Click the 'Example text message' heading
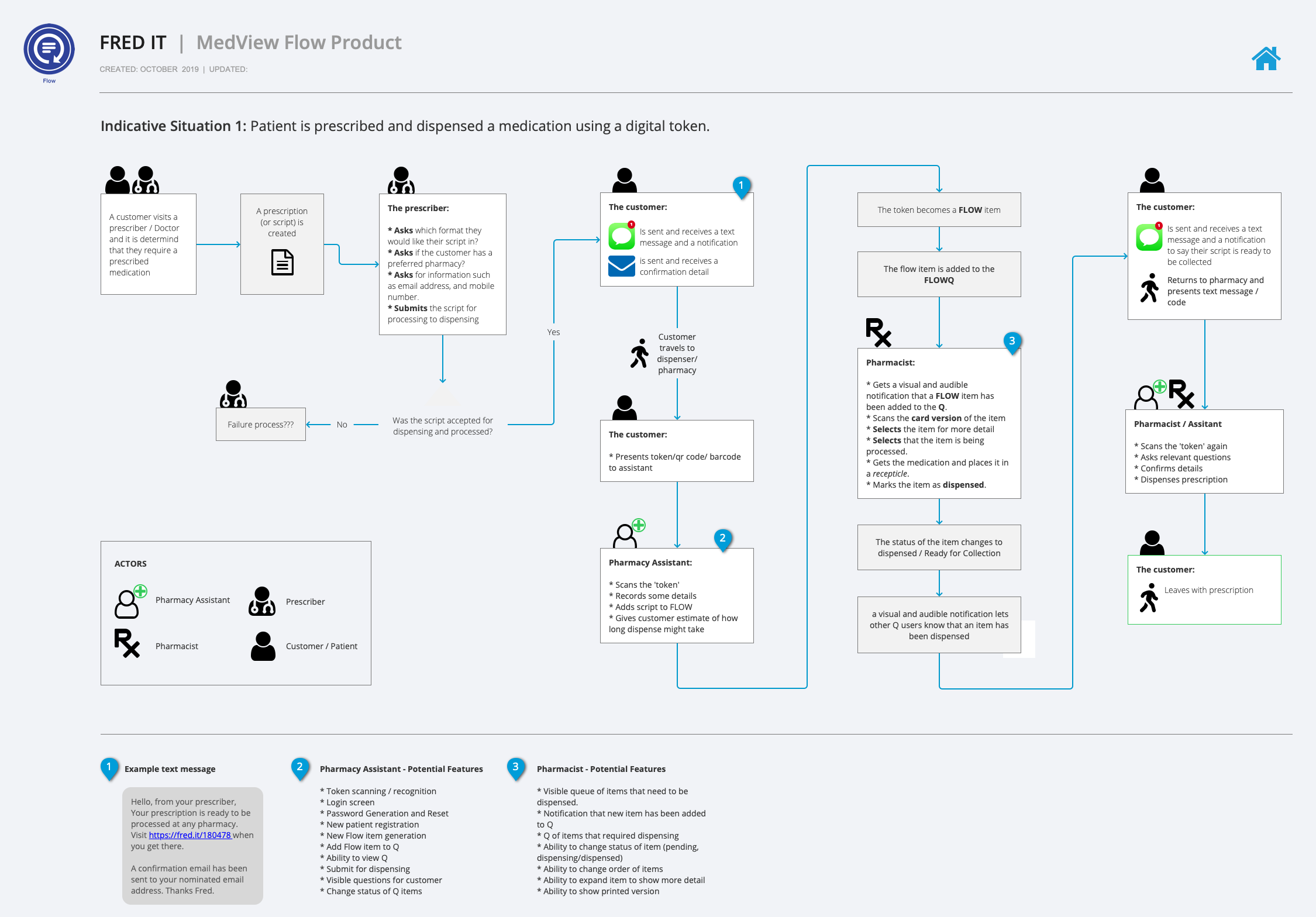Viewport: 1316px width, 917px height. (170, 769)
